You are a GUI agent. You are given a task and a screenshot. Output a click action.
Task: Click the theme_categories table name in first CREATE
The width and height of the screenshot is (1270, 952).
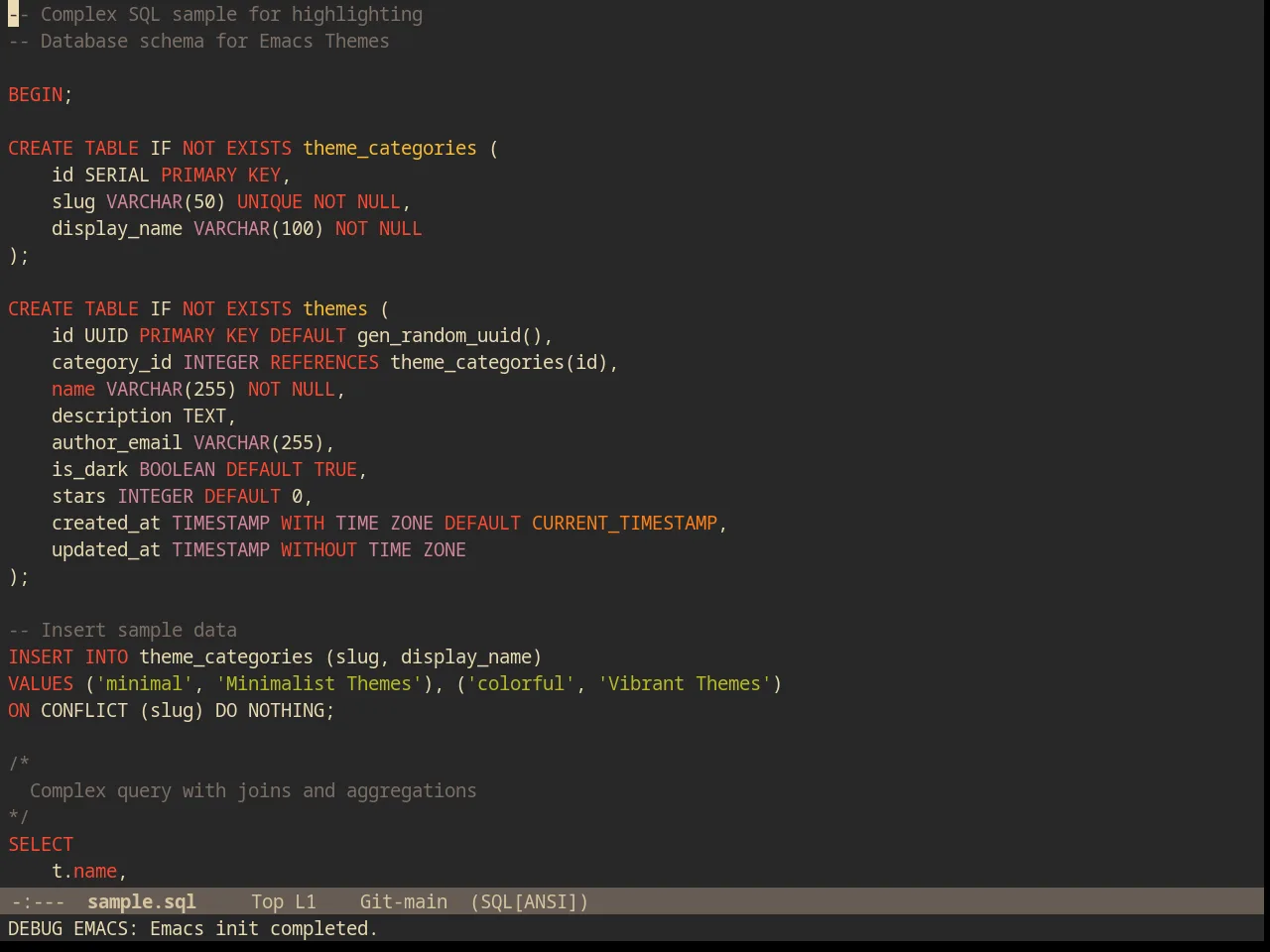coord(390,148)
